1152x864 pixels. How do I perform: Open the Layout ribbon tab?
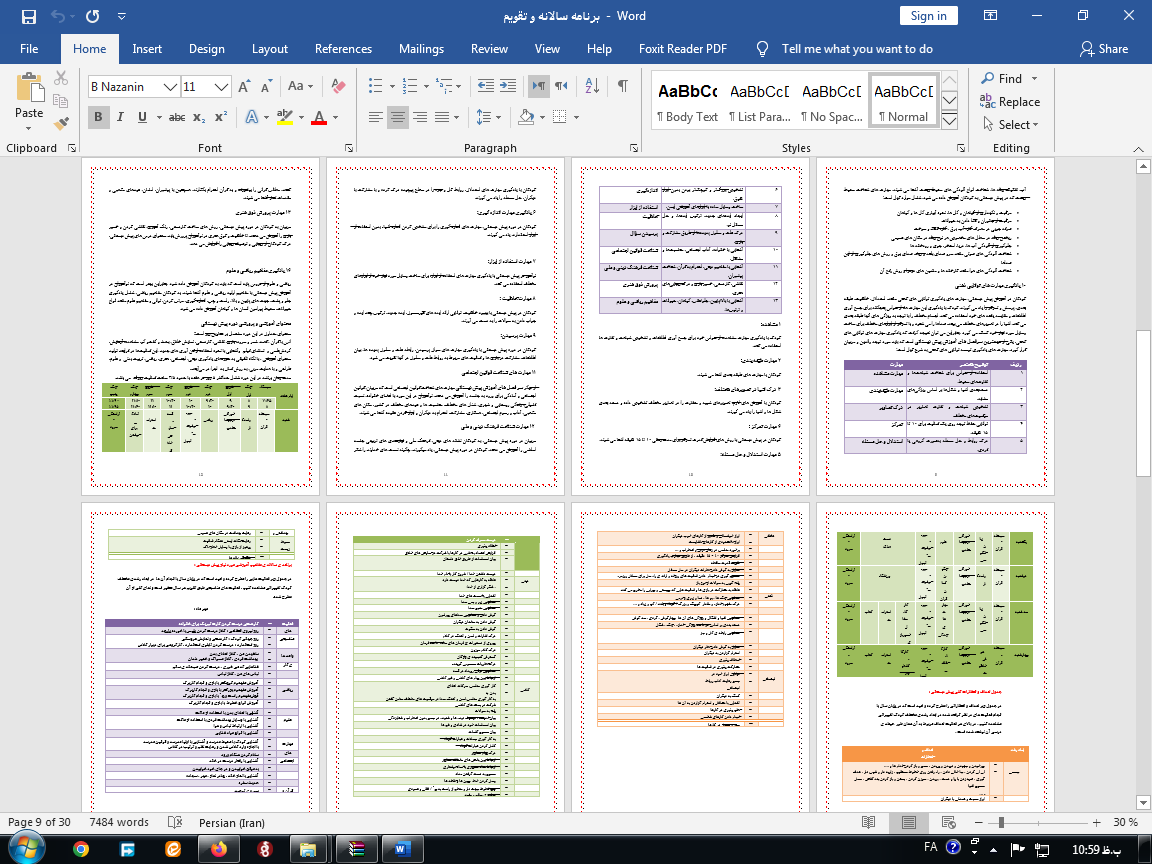click(x=270, y=48)
